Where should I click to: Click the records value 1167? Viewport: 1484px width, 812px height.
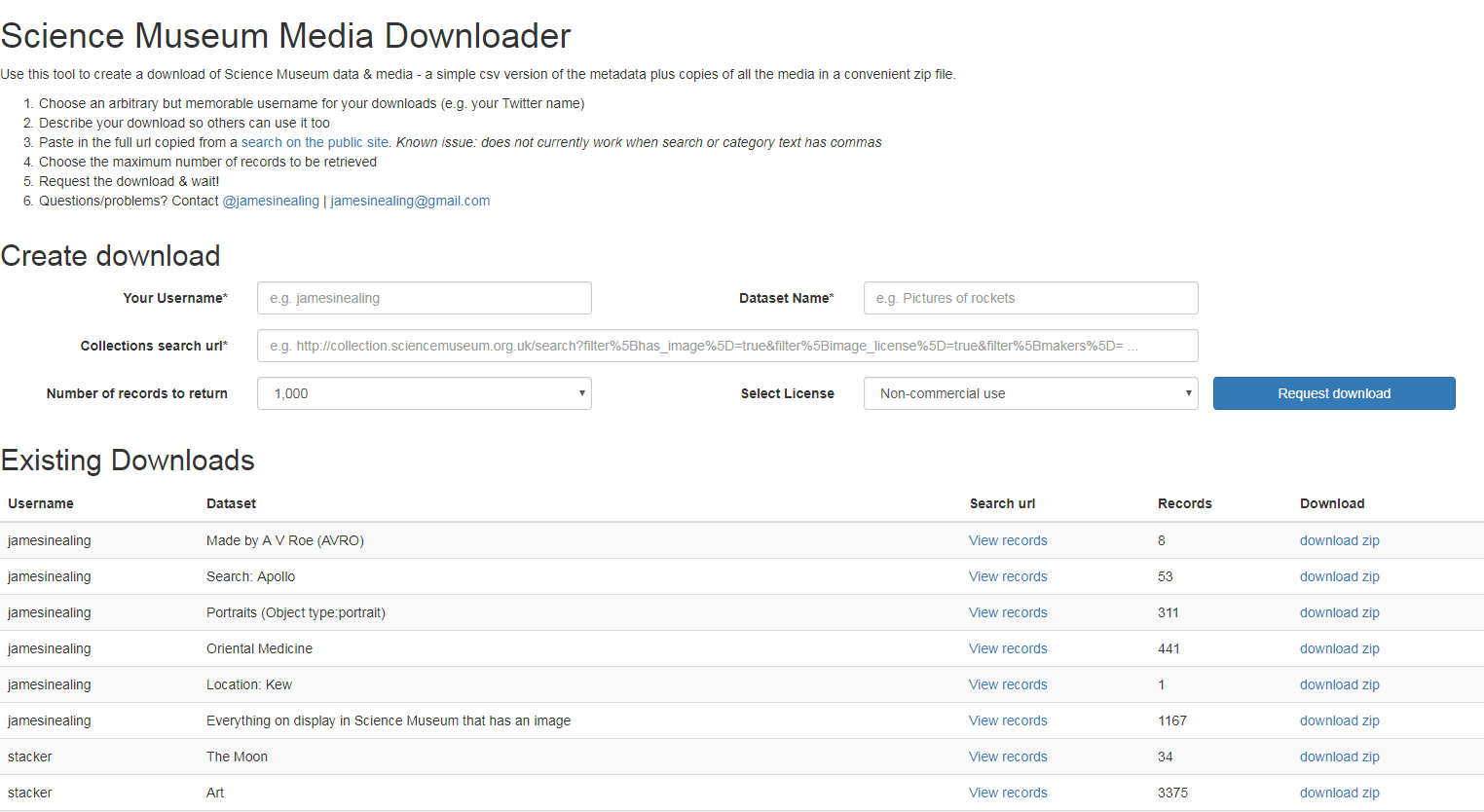tap(1172, 720)
